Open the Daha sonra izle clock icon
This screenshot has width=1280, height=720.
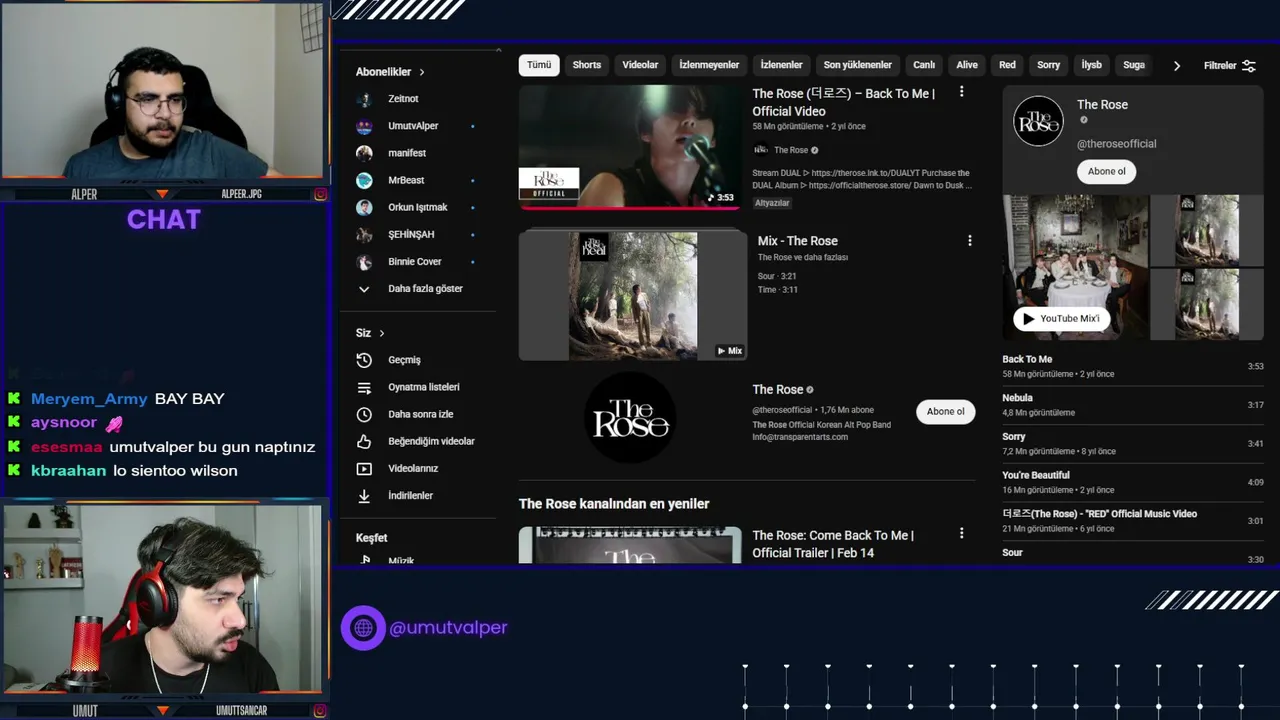pyautogui.click(x=364, y=414)
